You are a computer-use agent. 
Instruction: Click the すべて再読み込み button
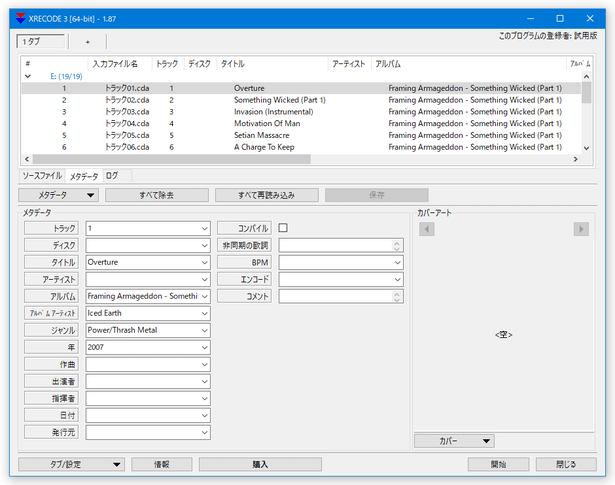pyautogui.click(x=267, y=195)
